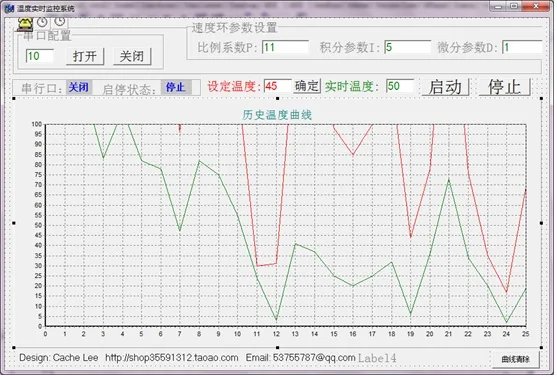
Task: Click the app icon in the title bar
Action: coord(9,8)
